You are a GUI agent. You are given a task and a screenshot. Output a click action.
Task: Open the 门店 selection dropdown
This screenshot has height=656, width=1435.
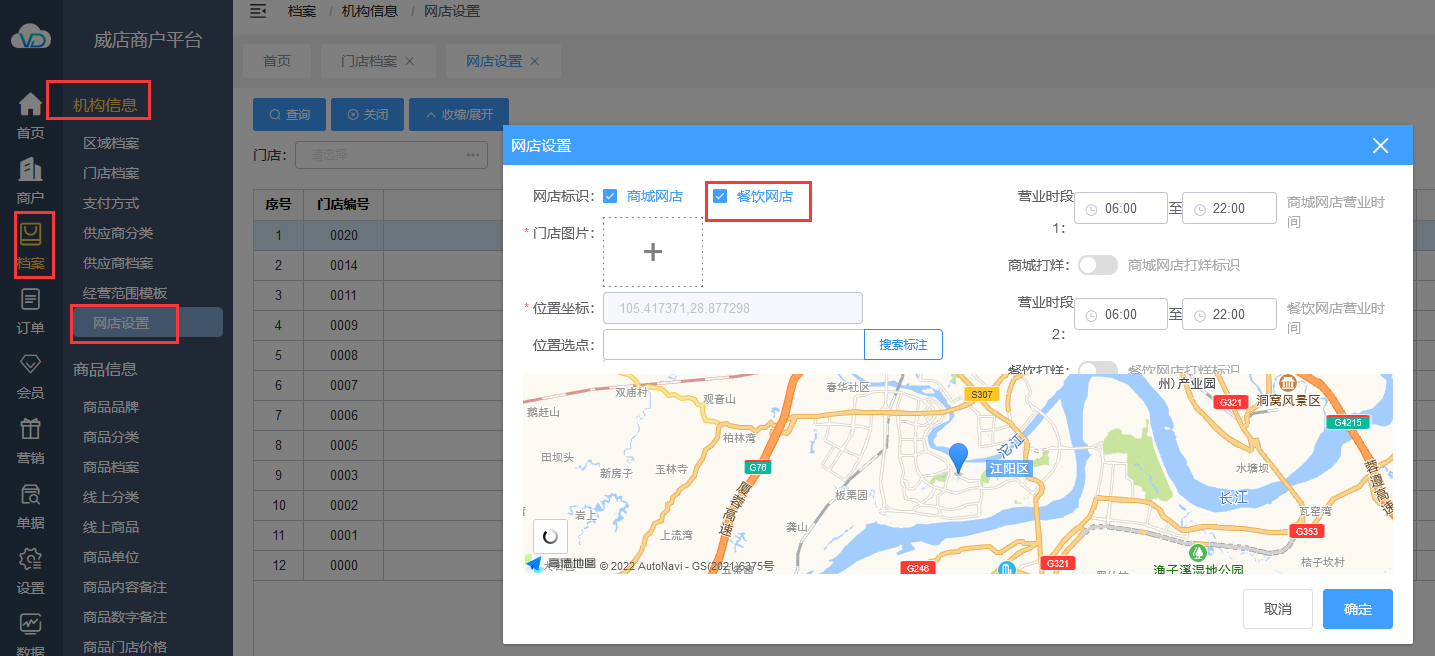(390, 155)
